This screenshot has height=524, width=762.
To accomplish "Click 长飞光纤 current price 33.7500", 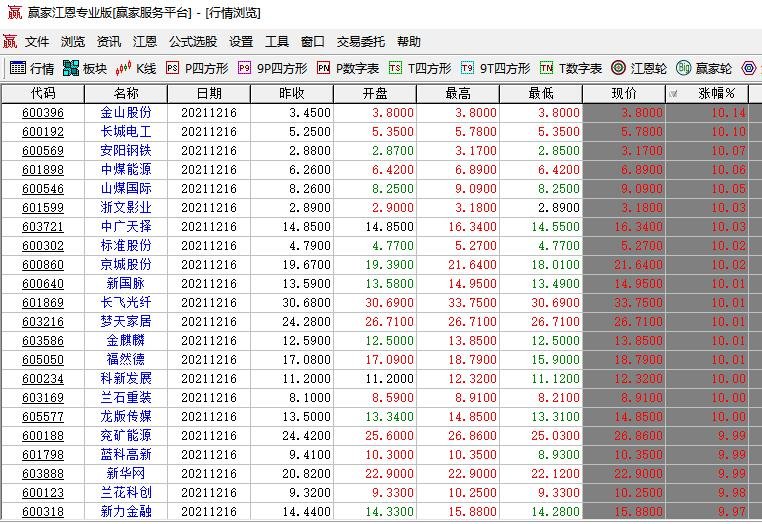I will (x=638, y=302).
